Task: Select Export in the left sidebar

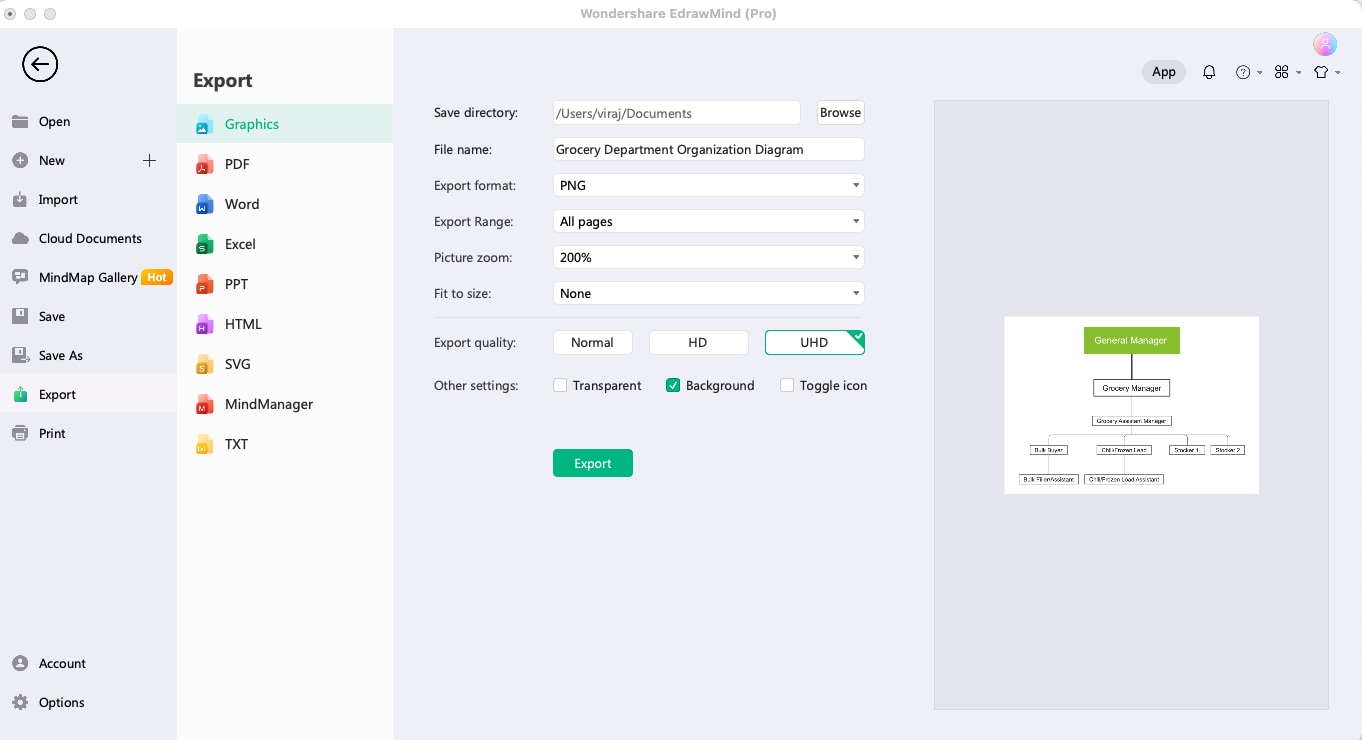Action: (x=88, y=394)
